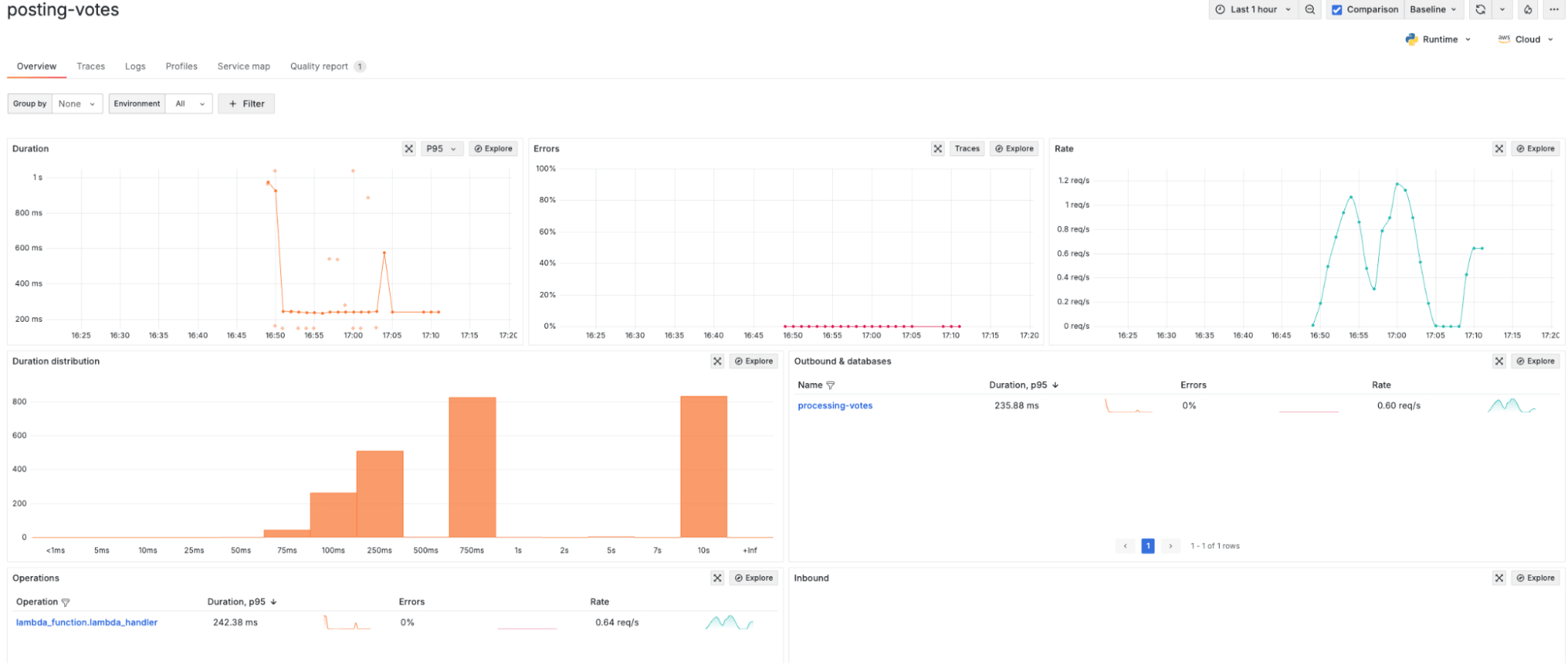Click Explore on the Duration distribution panel
This screenshot has width=1568, height=664.
pos(754,361)
